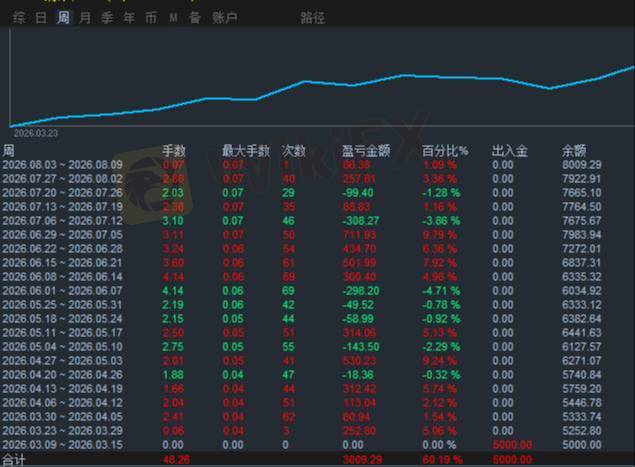635x467 pixels.
Task: Switch to the 日 daily tab
Action: (x=41, y=18)
